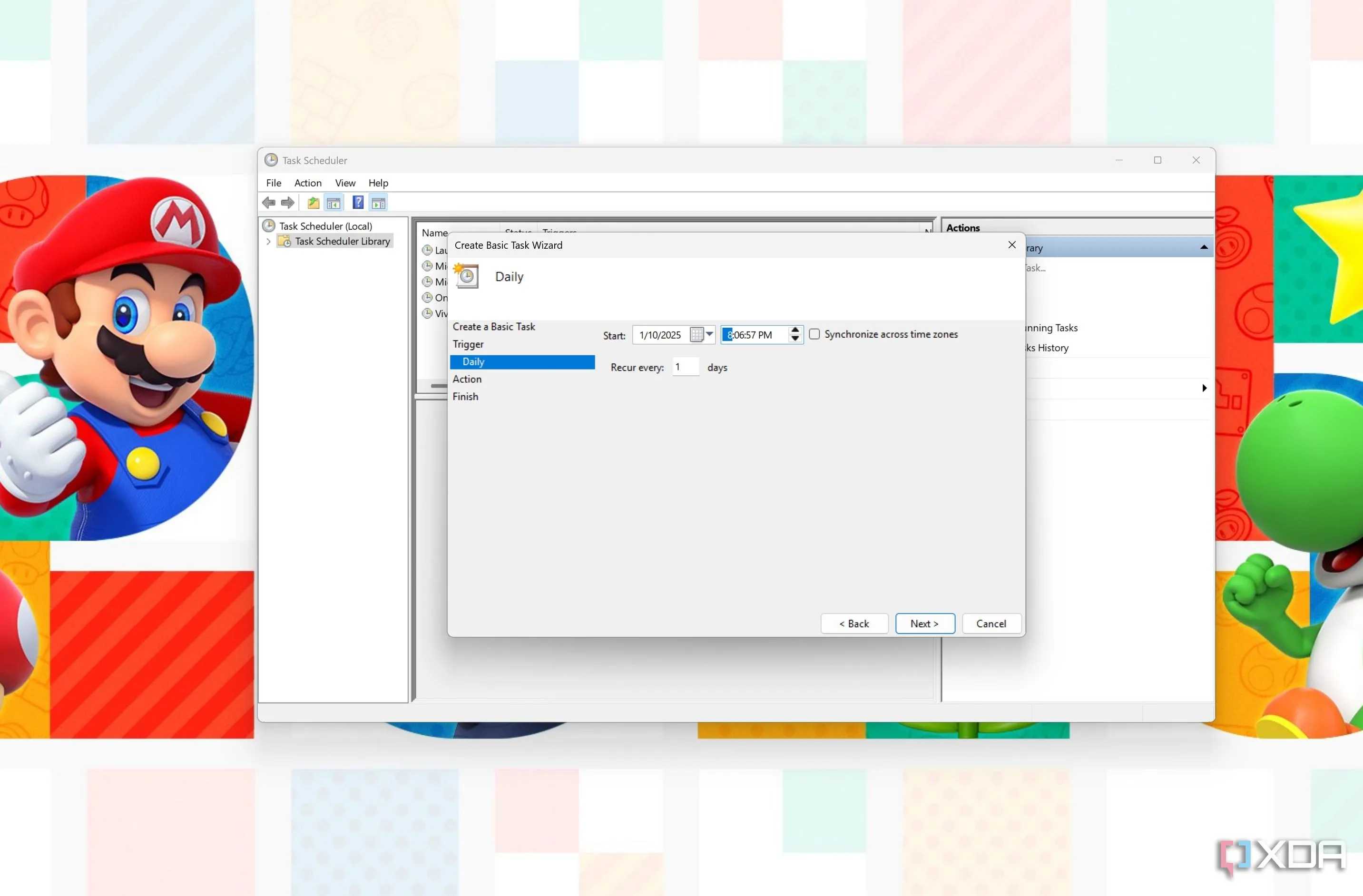Viewport: 1363px width, 896px height.
Task: Click the calendar icon in the Start date field
Action: tap(696, 335)
